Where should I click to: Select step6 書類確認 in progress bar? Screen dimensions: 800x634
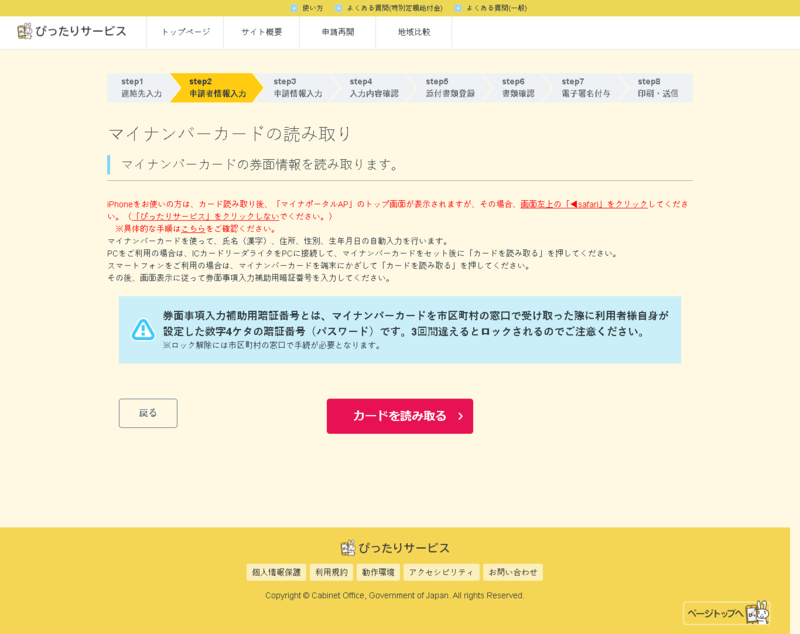click(518, 88)
